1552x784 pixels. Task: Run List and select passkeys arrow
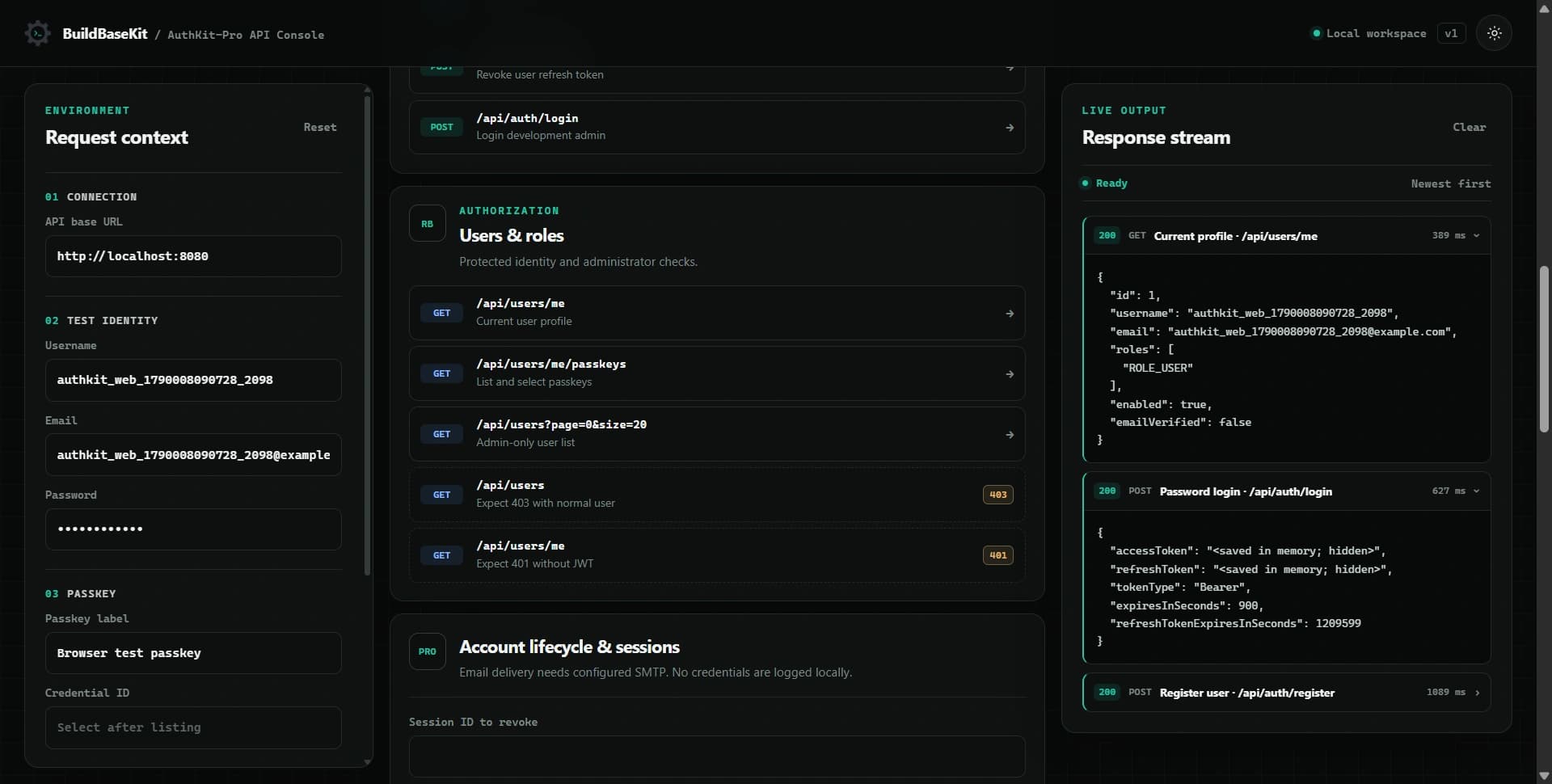coord(1010,374)
